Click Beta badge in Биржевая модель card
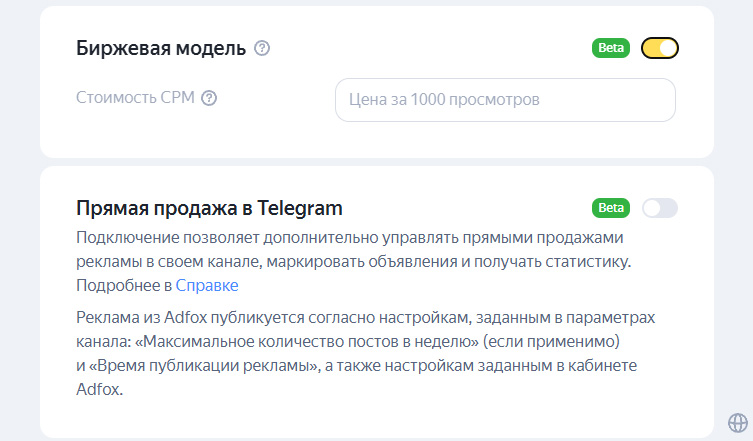Screen dimensions: 753x441 610,48
